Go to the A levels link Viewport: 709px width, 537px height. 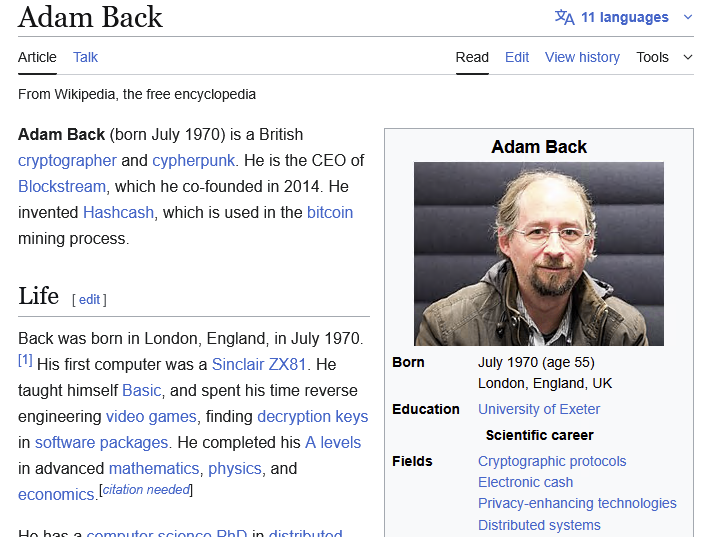333,443
